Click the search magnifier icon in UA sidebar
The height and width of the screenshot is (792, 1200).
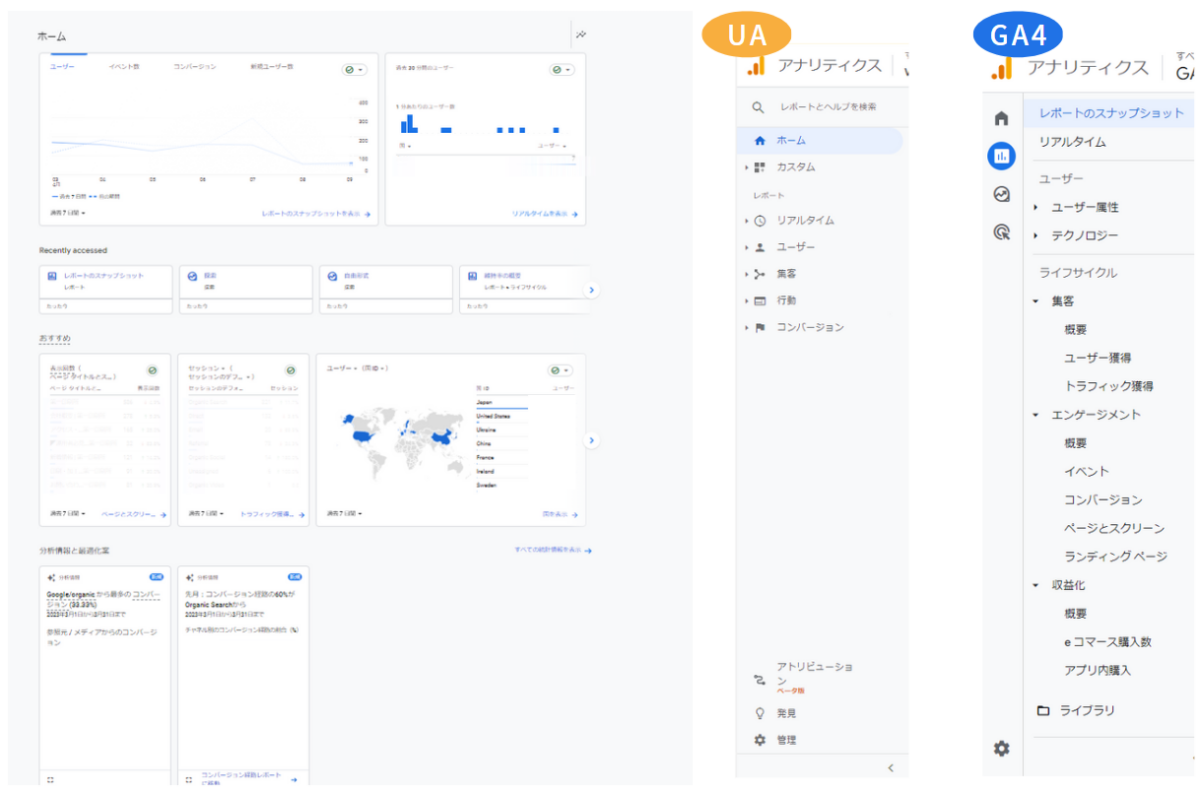(x=759, y=107)
